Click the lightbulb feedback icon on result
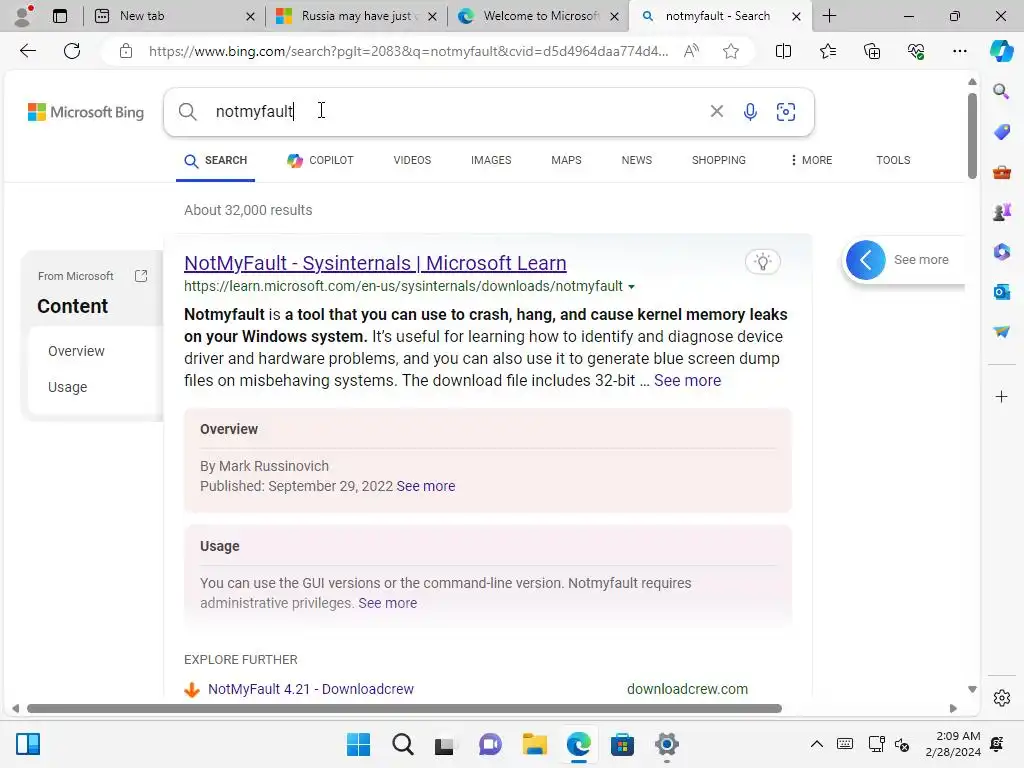 click(763, 262)
